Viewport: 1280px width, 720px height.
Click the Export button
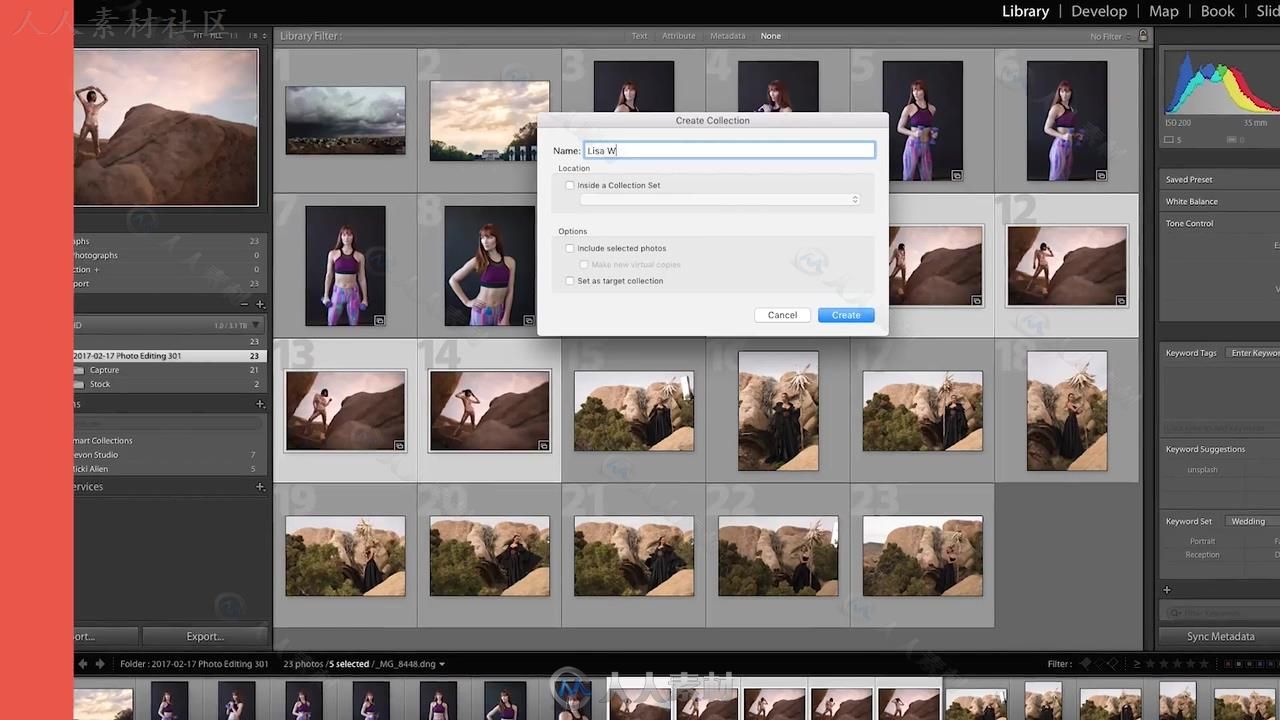tap(205, 636)
